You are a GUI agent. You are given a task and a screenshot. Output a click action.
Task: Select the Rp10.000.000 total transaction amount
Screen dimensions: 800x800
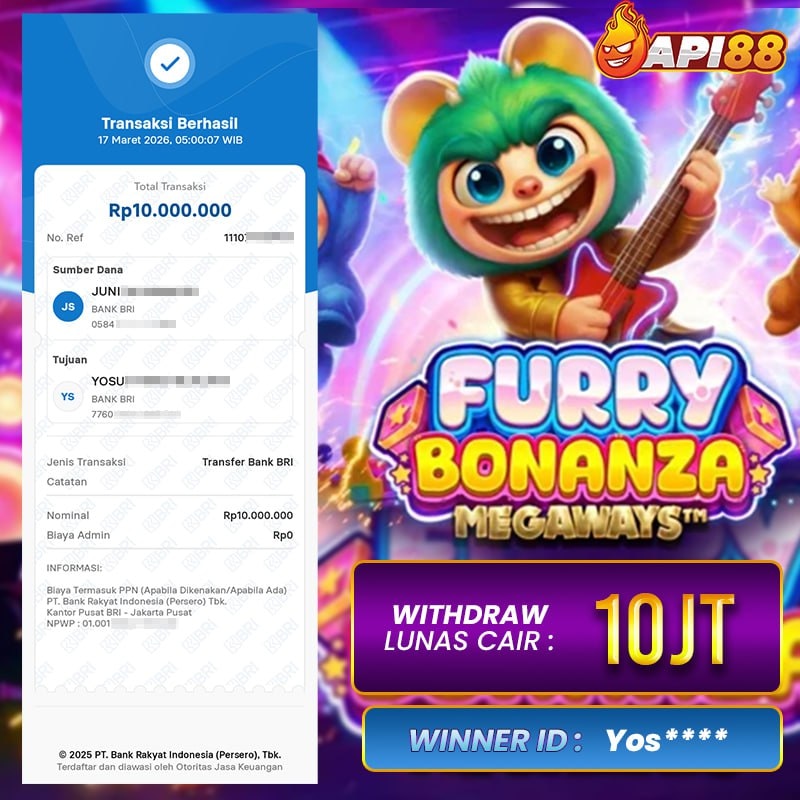[170, 210]
